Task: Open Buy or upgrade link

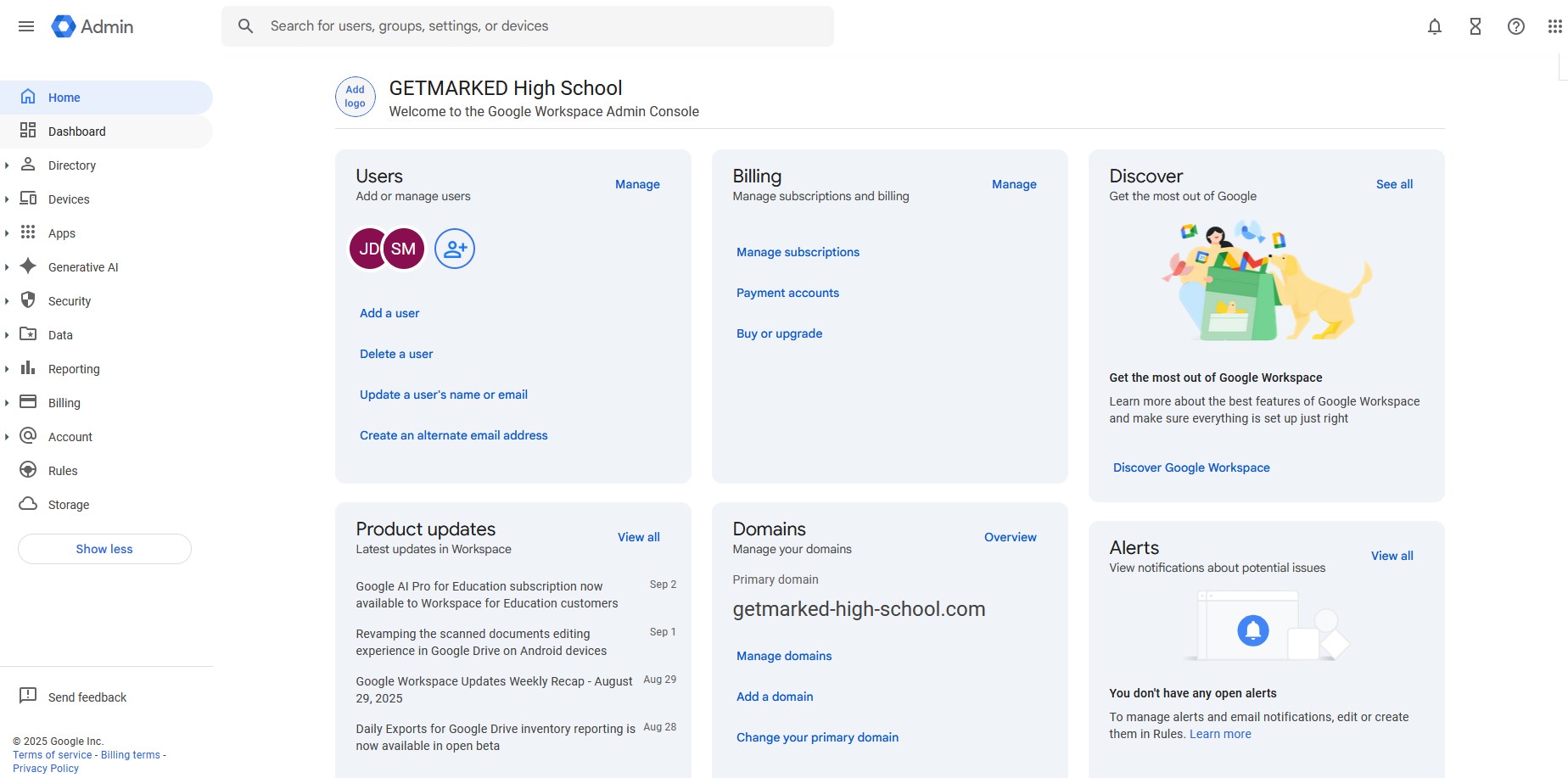Action: (x=779, y=333)
